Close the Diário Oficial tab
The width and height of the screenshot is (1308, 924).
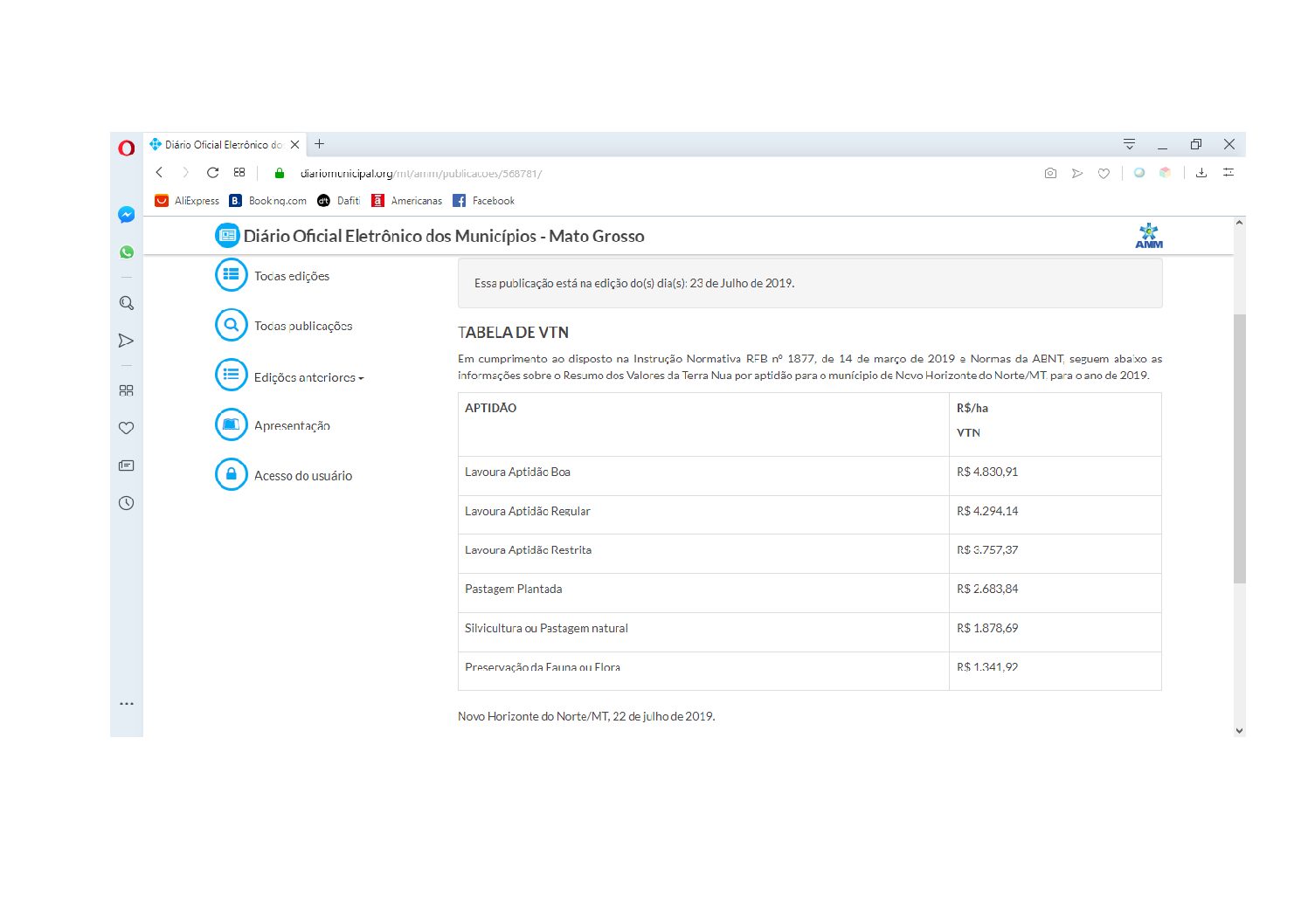coord(295,145)
